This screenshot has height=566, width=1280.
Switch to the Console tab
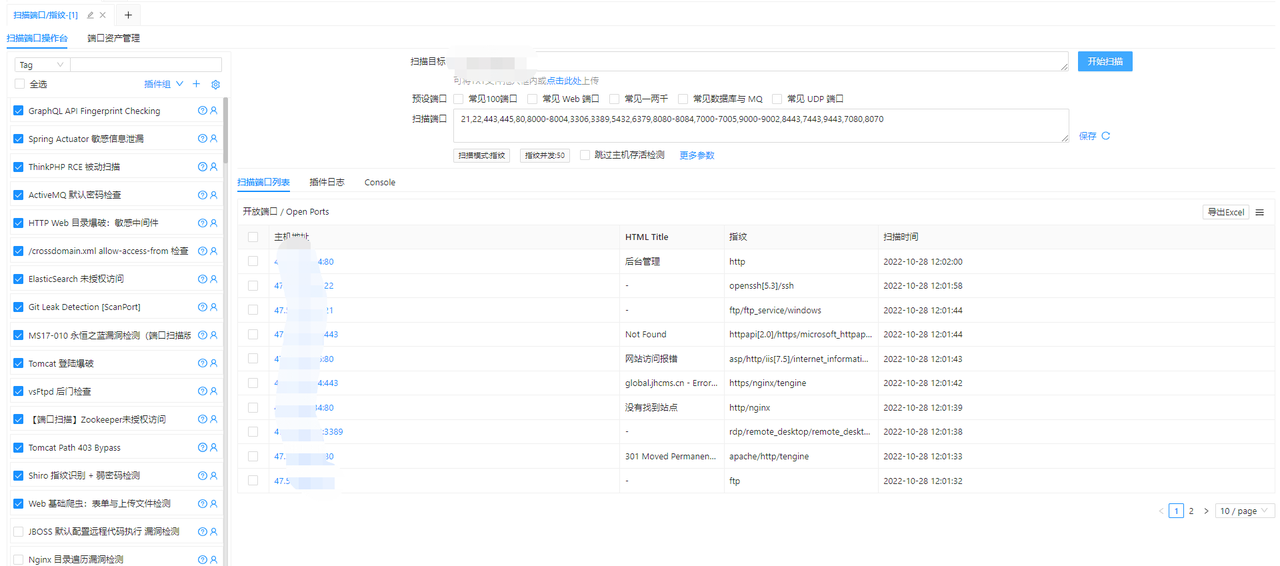pyautogui.click(x=379, y=182)
